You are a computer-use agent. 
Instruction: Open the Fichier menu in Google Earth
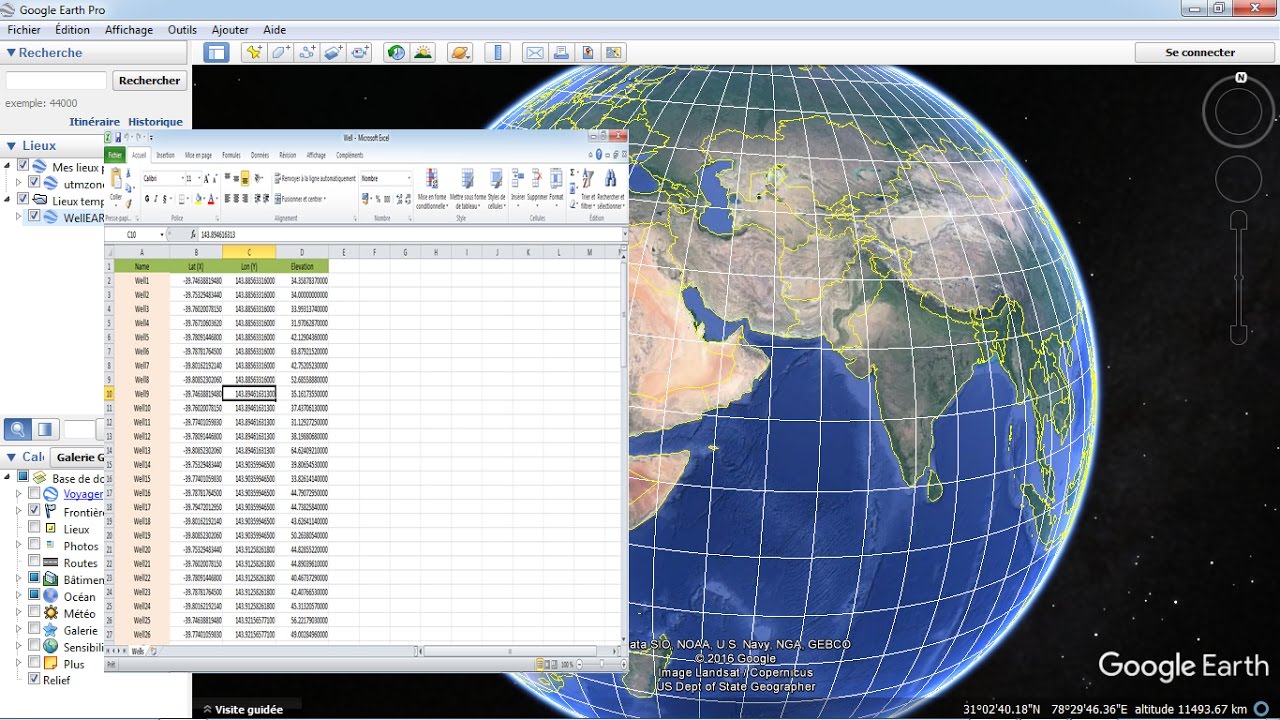(24, 30)
